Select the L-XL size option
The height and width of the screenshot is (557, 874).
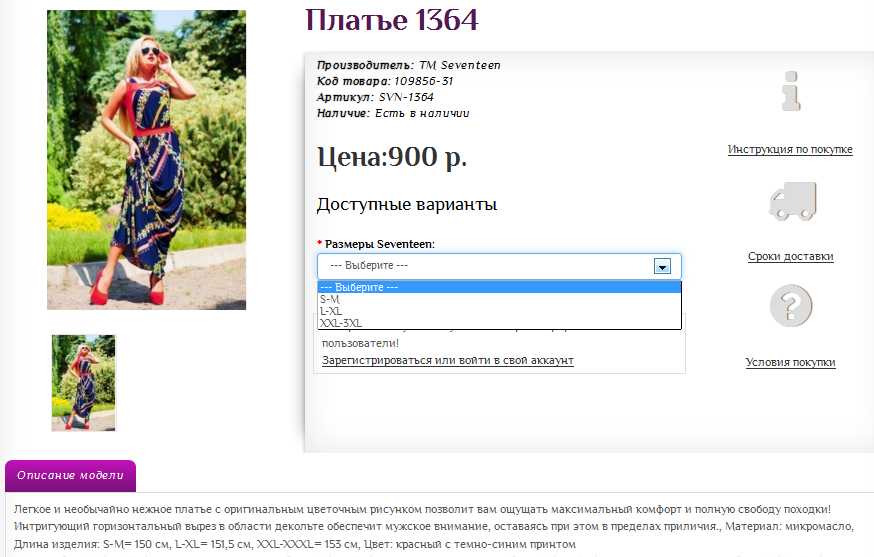[499, 311]
